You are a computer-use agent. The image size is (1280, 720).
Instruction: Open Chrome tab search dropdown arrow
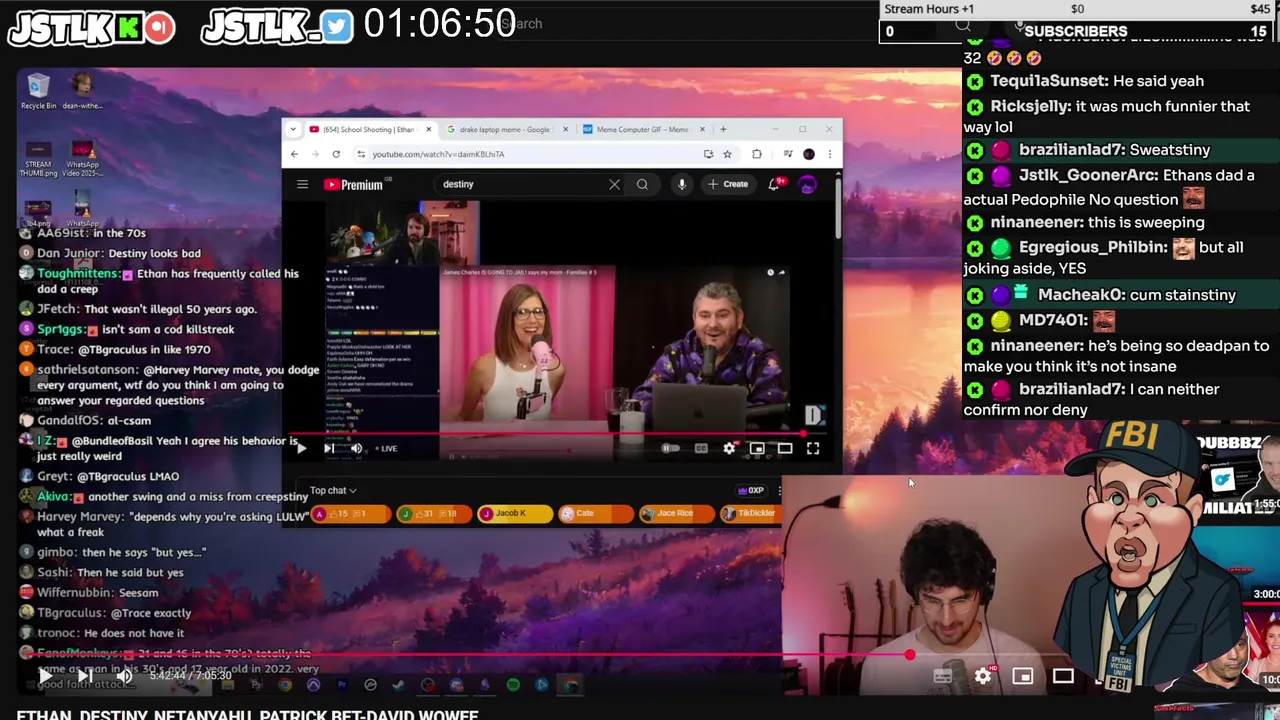pyautogui.click(x=294, y=129)
